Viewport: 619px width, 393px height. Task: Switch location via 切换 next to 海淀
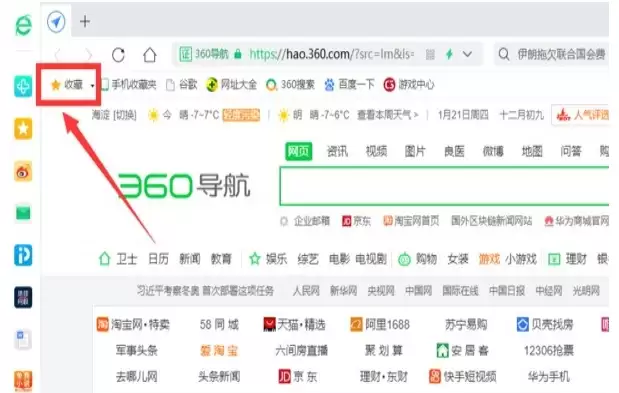click(x=125, y=115)
